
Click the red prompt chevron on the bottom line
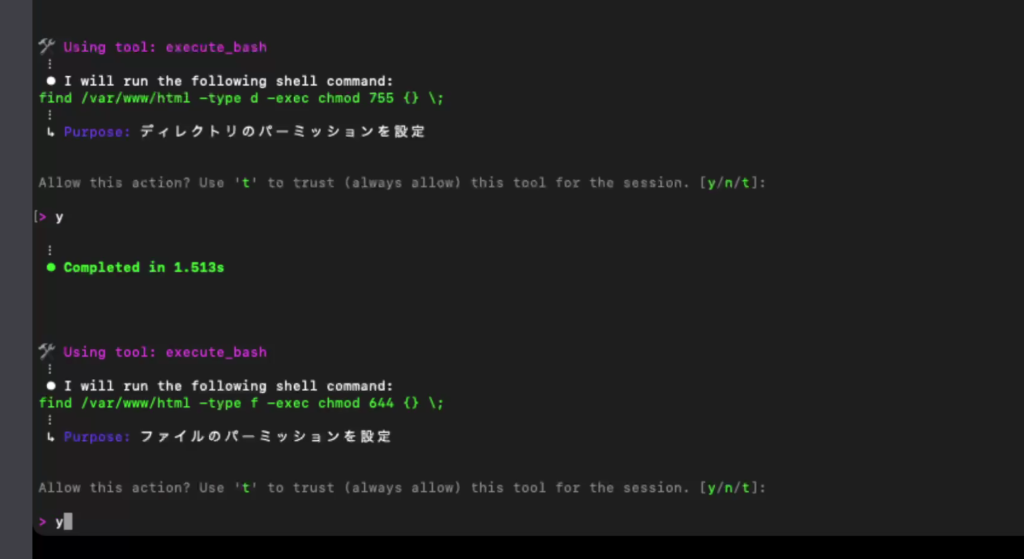(x=42, y=522)
